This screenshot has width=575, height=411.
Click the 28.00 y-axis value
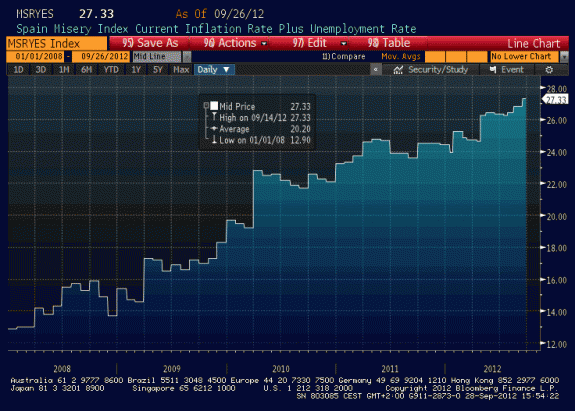[557, 89]
